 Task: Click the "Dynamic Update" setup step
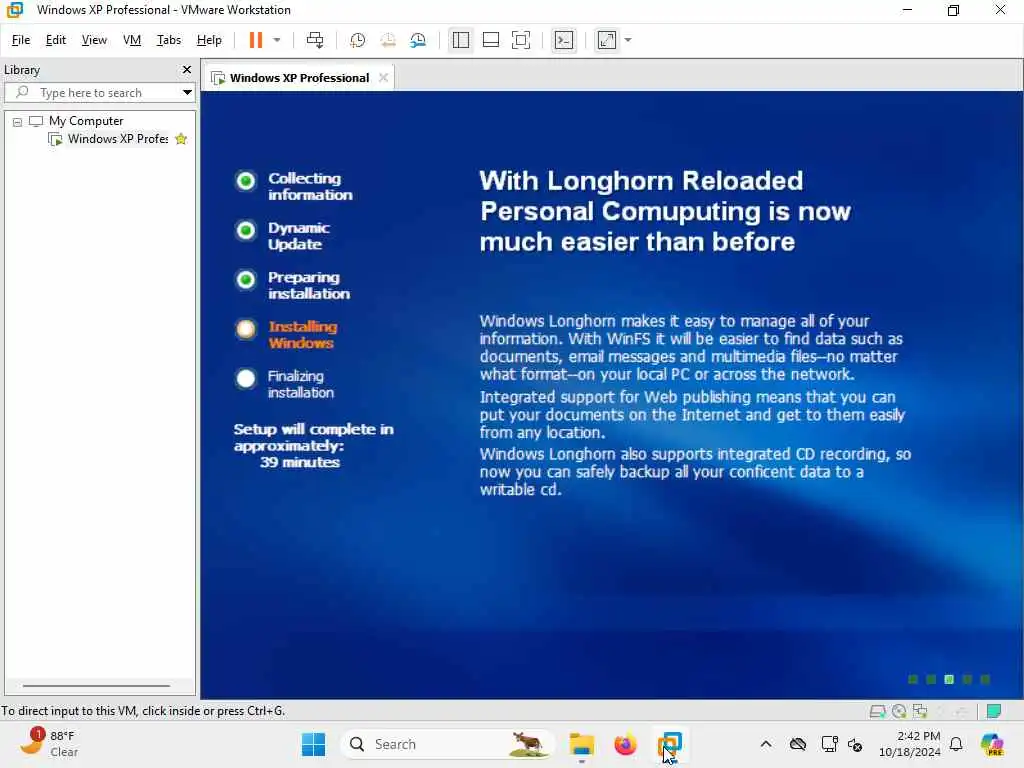(298, 236)
